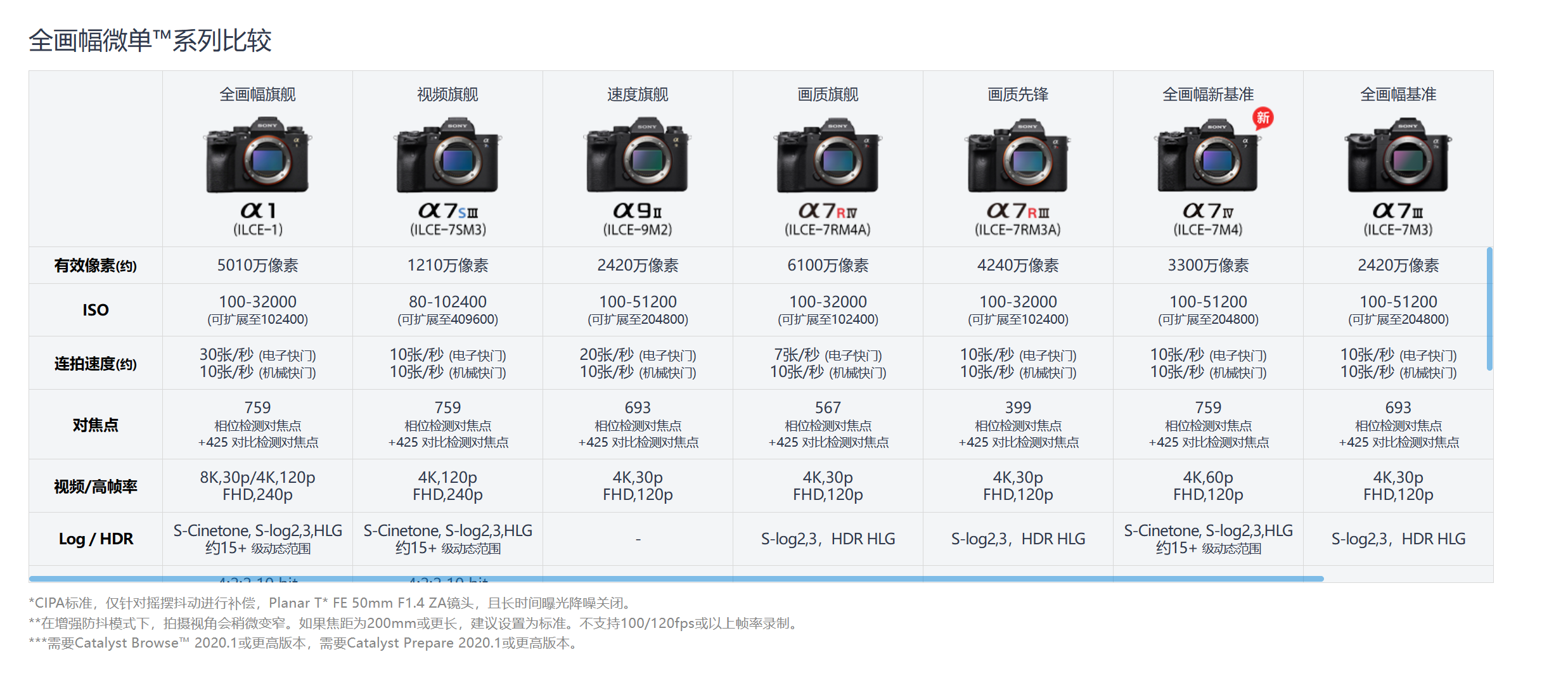
Task: Click the 视频/高帧率 row header
Action: pyautogui.click(x=96, y=487)
